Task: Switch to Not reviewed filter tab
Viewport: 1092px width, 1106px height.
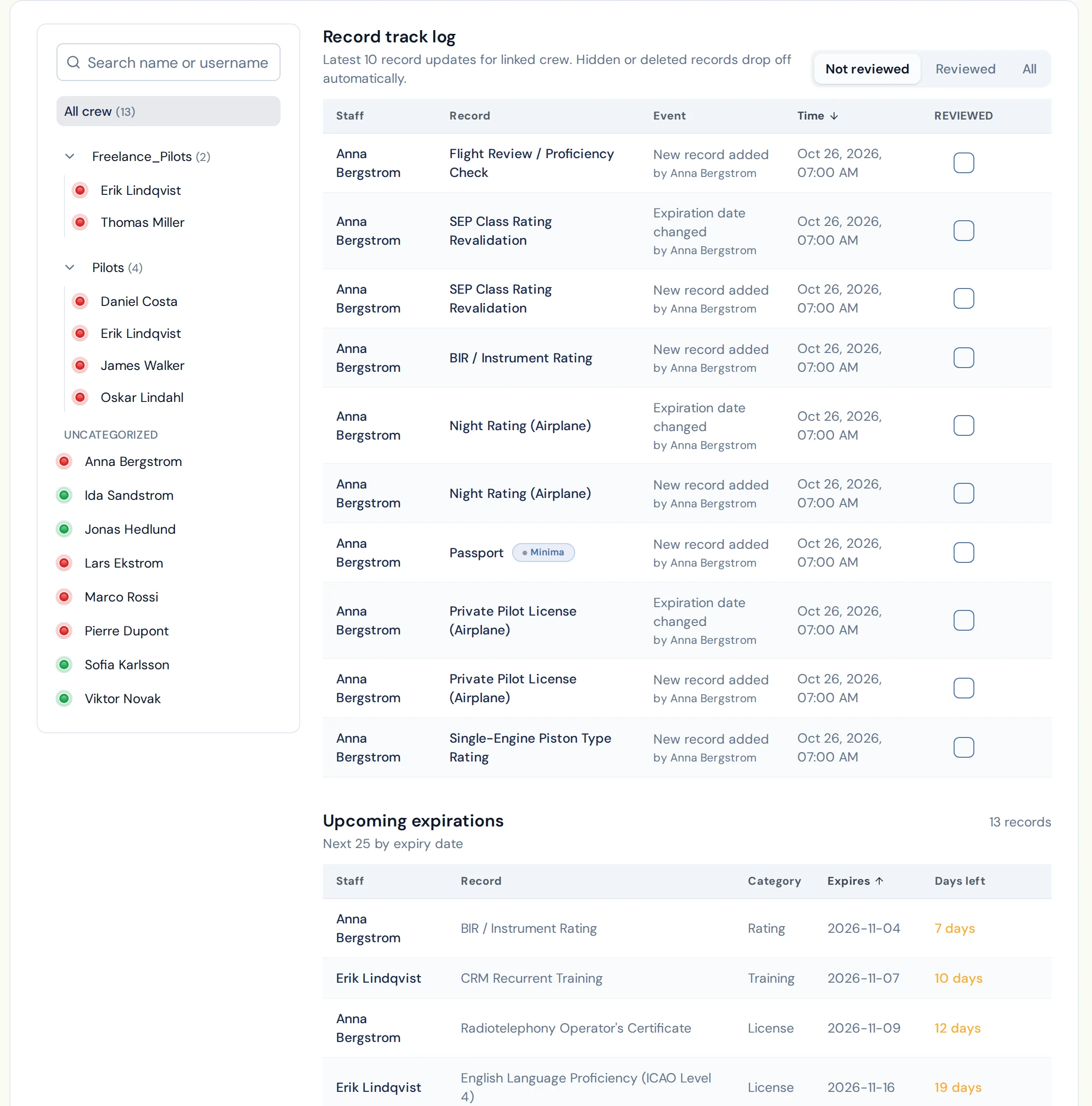Action: 867,69
